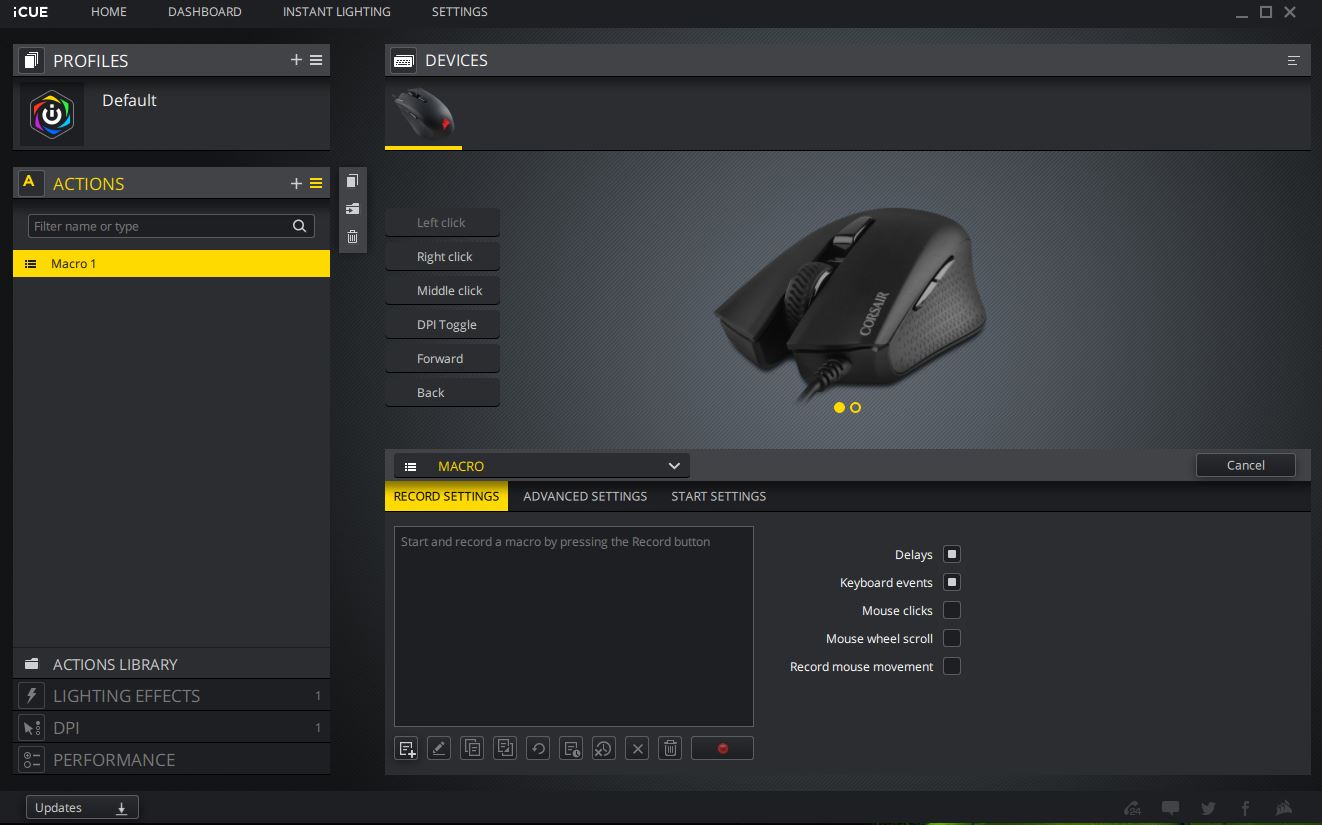
Task: Click the Twitter icon in bottom bar
Action: click(1208, 808)
